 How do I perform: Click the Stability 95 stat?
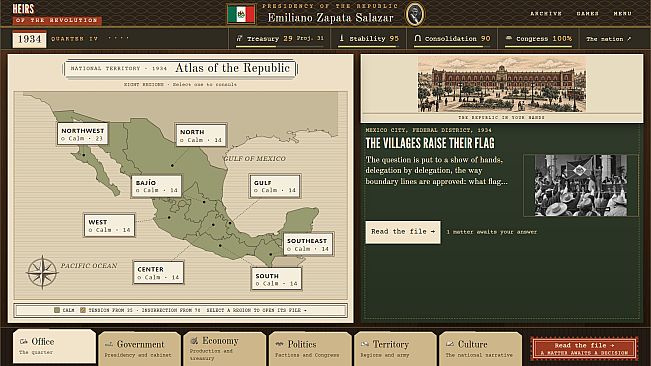pyautogui.click(x=368, y=39)
